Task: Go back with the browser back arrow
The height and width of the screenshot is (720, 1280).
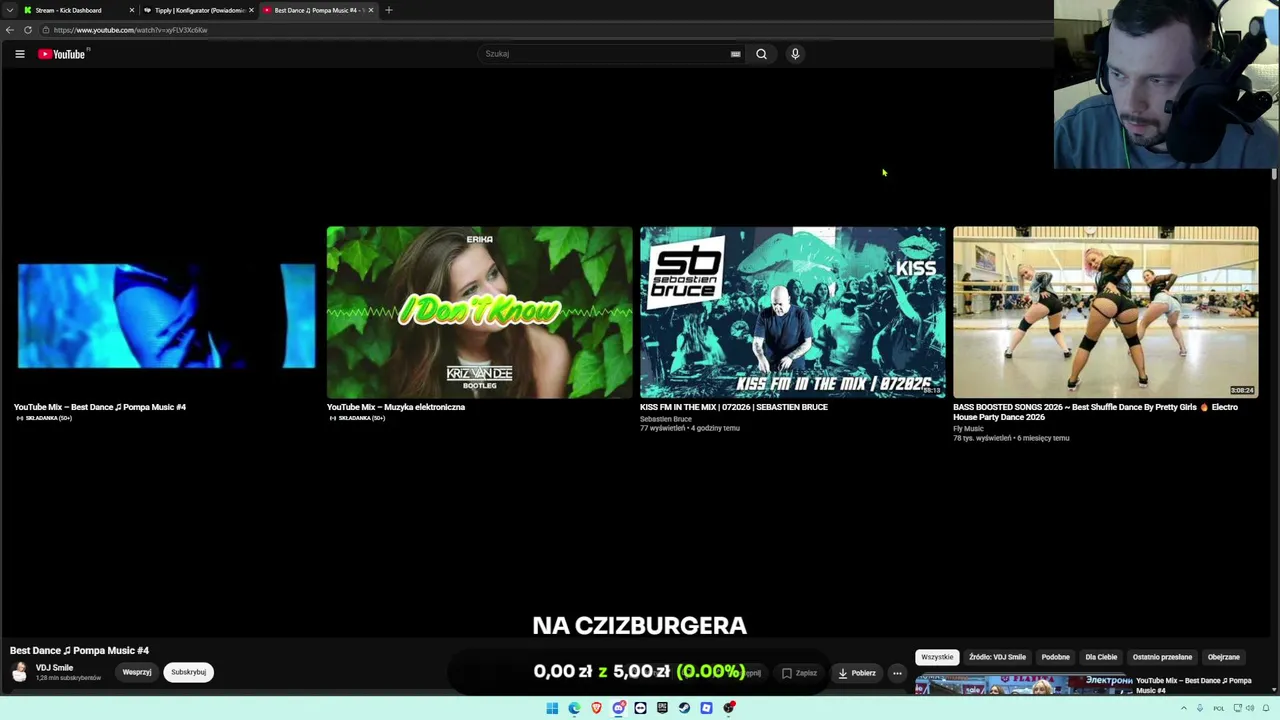Action: (10, 30)
